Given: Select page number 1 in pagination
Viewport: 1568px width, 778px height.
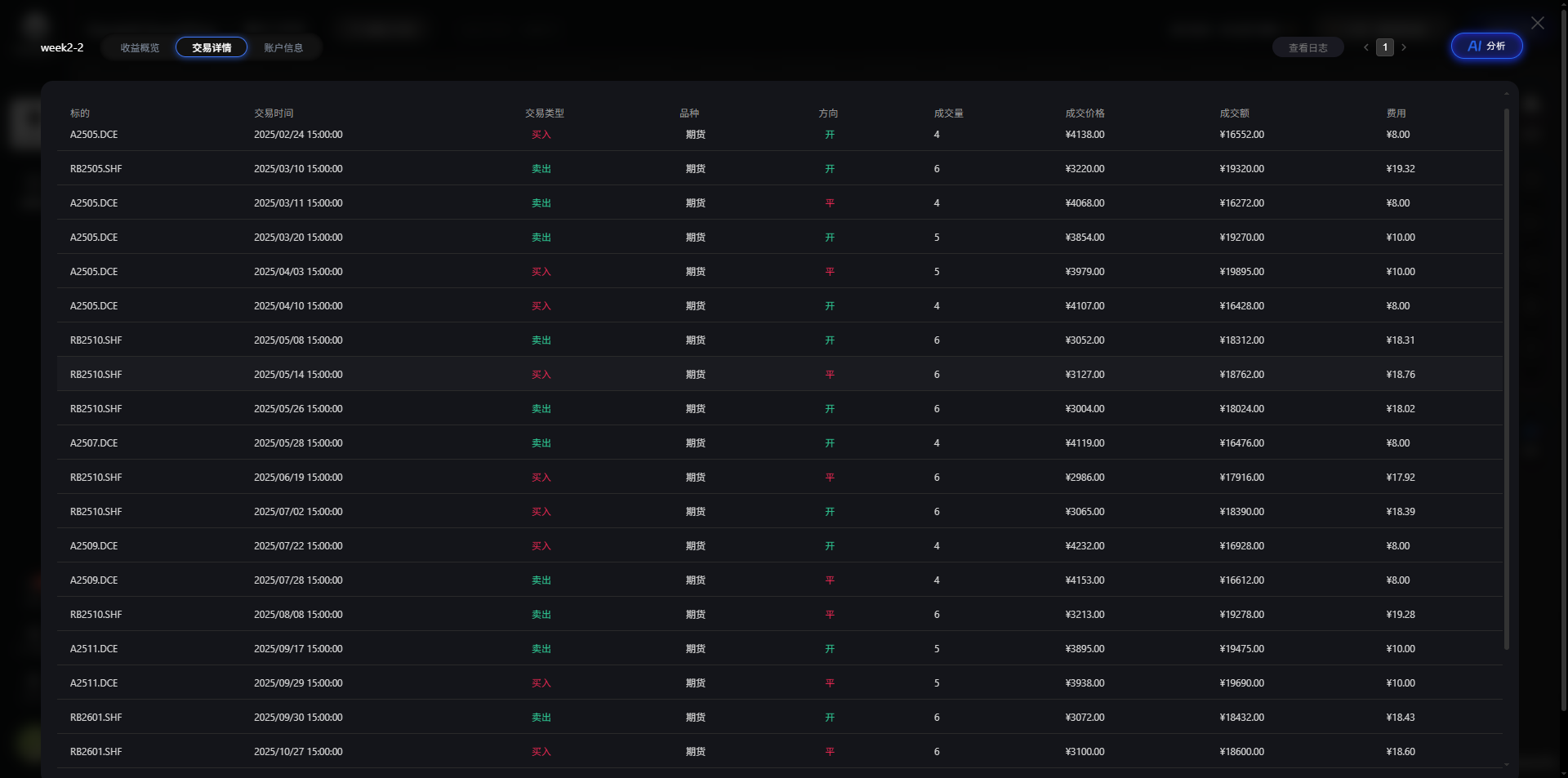Looking at the screenshot, I should (x=1384, y=47).
